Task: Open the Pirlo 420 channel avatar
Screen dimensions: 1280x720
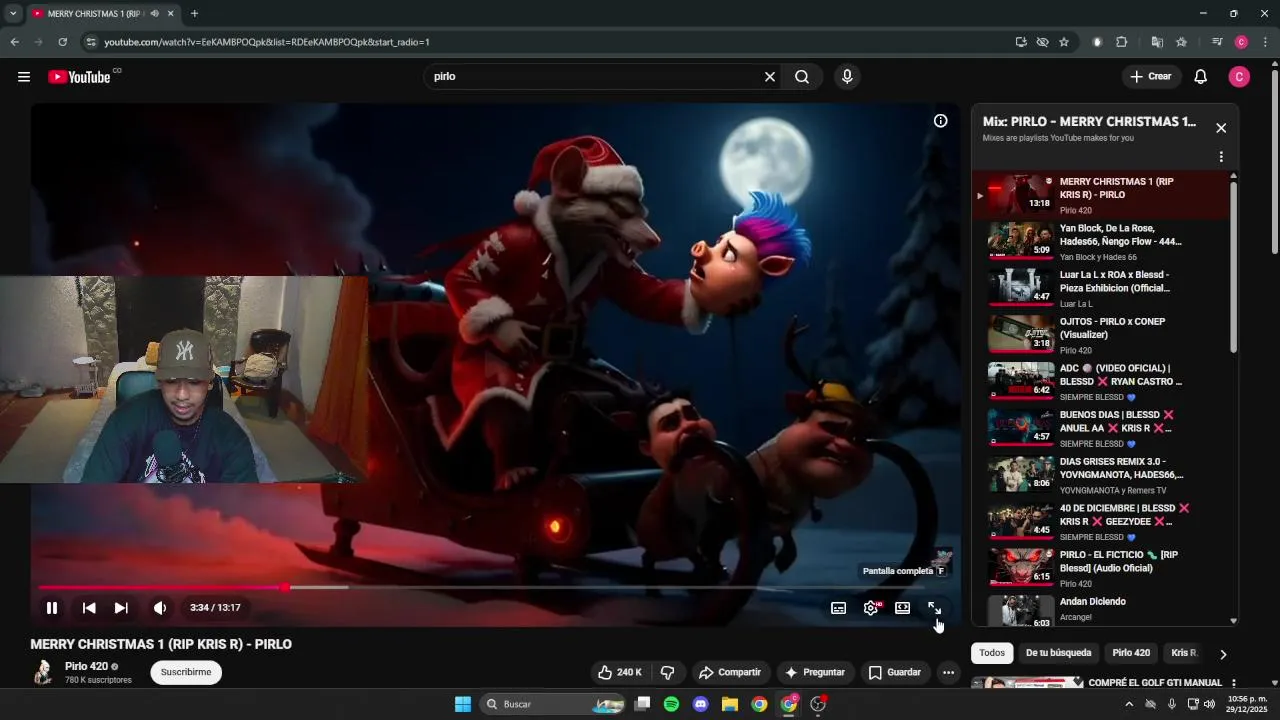Action: tap(42, 672)
